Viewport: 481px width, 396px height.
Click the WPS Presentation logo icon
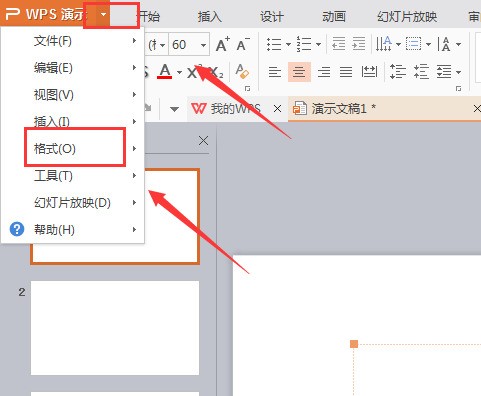click(x=13, y=14)
